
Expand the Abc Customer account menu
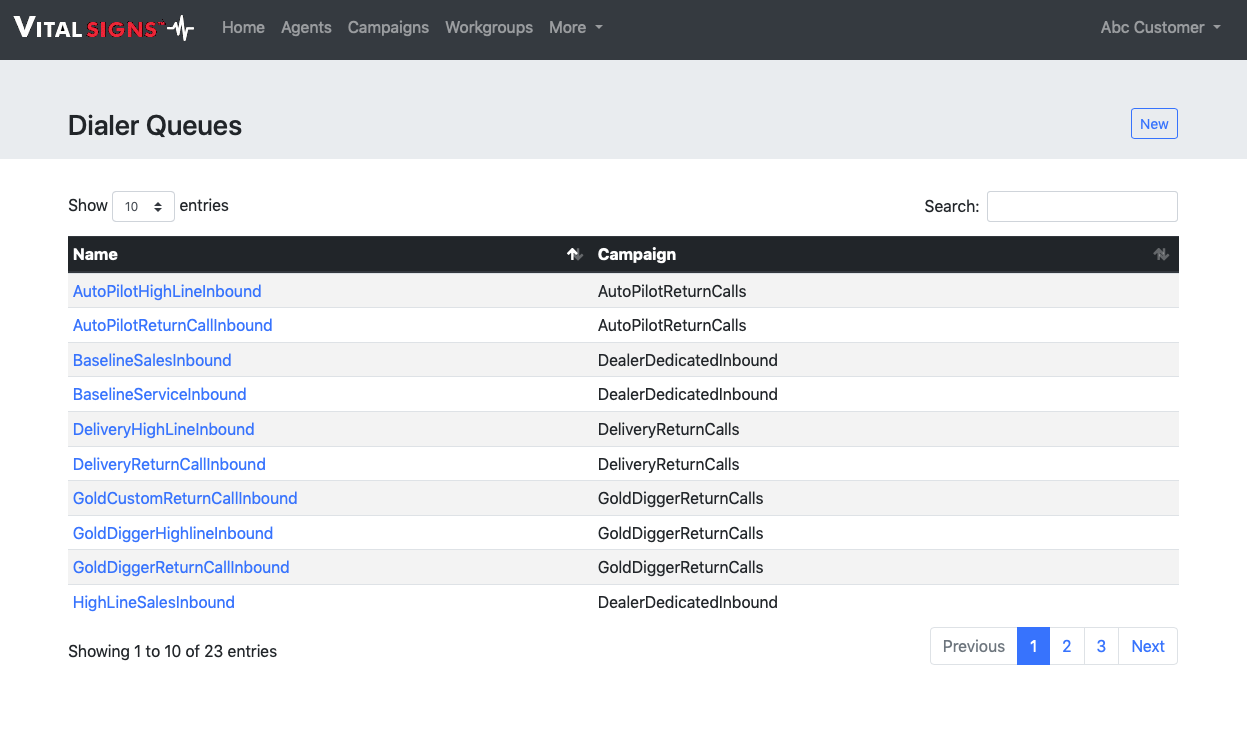click(x=1160, y=28)
